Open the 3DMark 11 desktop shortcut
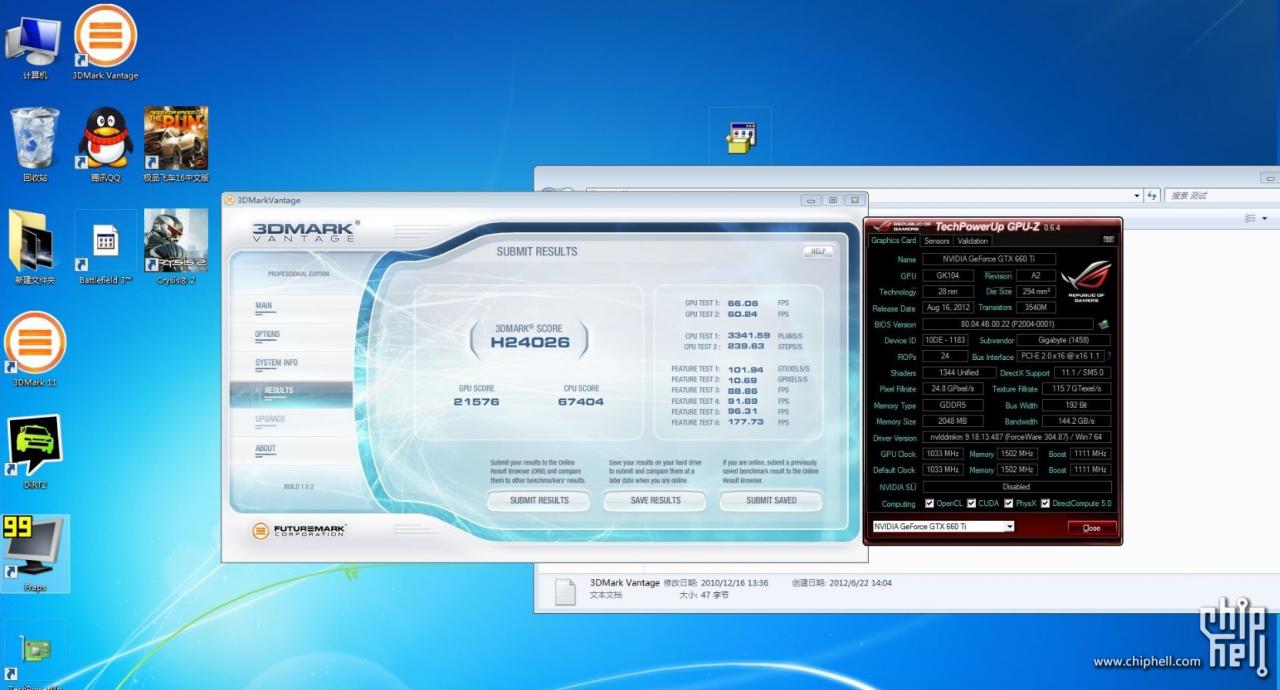 pos(35,349)
